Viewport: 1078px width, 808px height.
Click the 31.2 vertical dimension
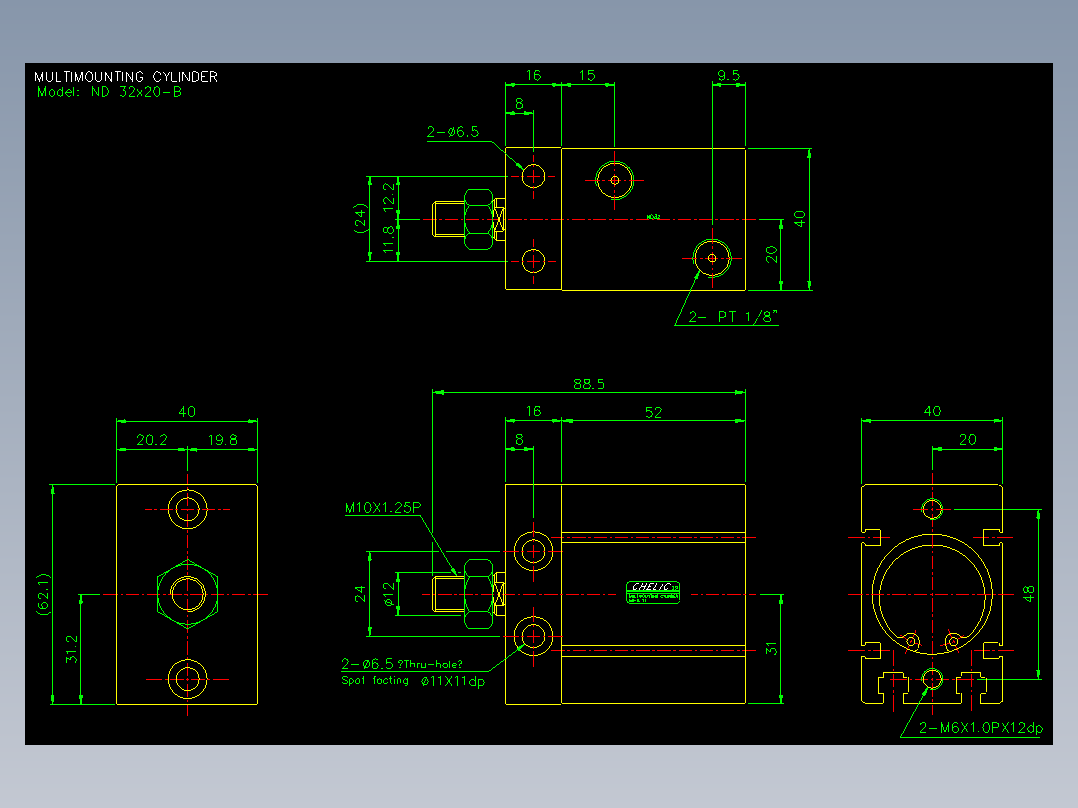(72, 649)
